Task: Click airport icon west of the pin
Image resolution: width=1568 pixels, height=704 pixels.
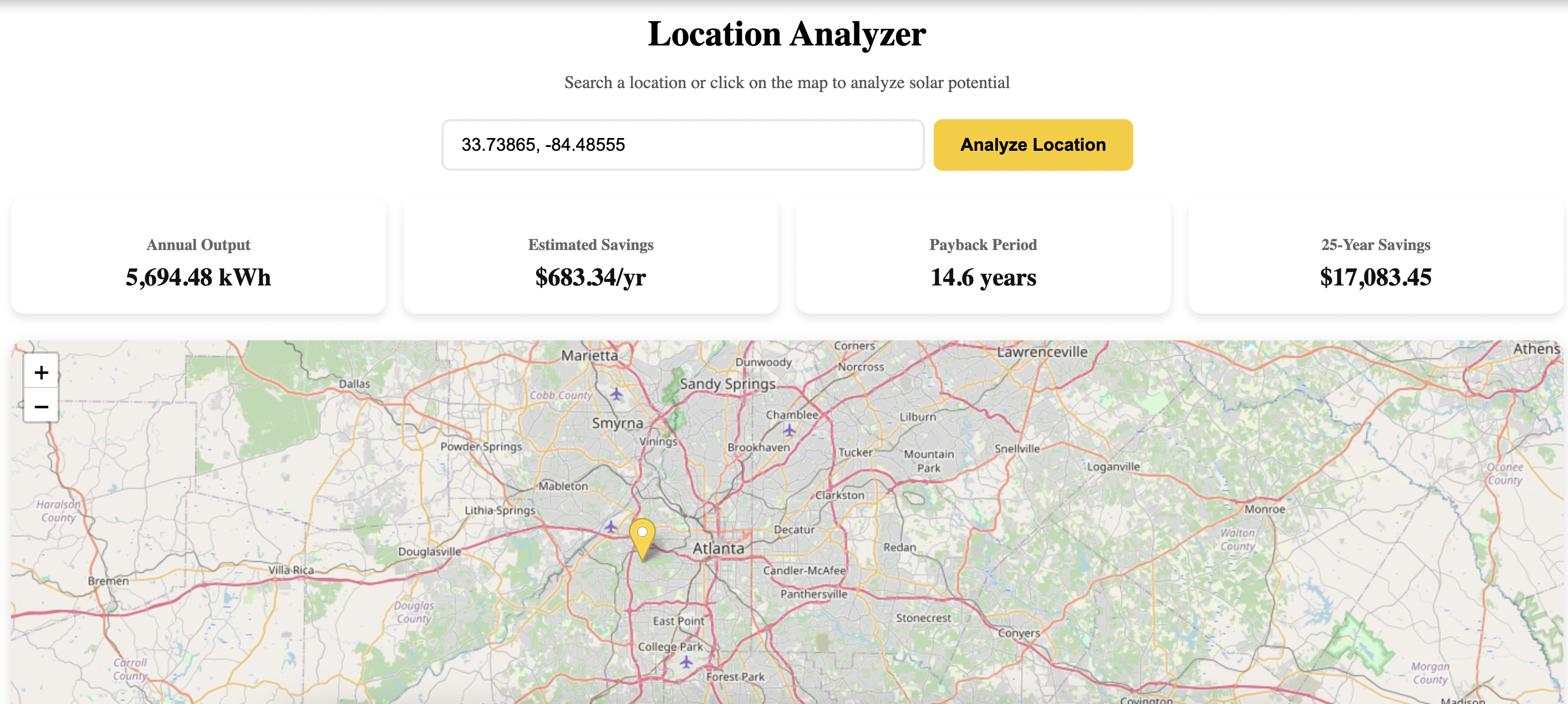Action: 610,527
